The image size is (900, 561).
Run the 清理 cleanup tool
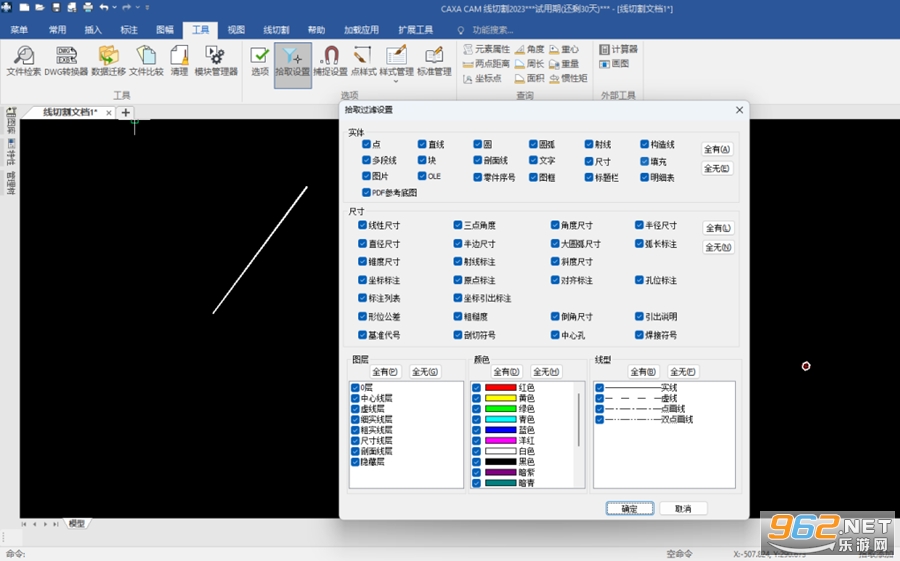pos(179,61)
